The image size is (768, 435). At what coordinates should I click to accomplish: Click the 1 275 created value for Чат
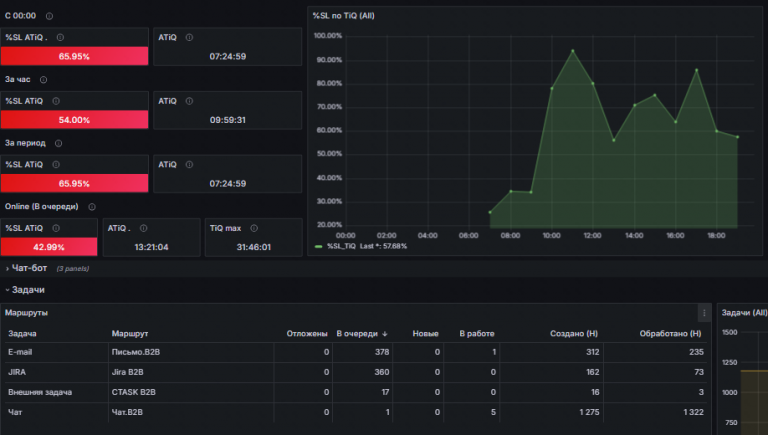click(x=589, y=412)
